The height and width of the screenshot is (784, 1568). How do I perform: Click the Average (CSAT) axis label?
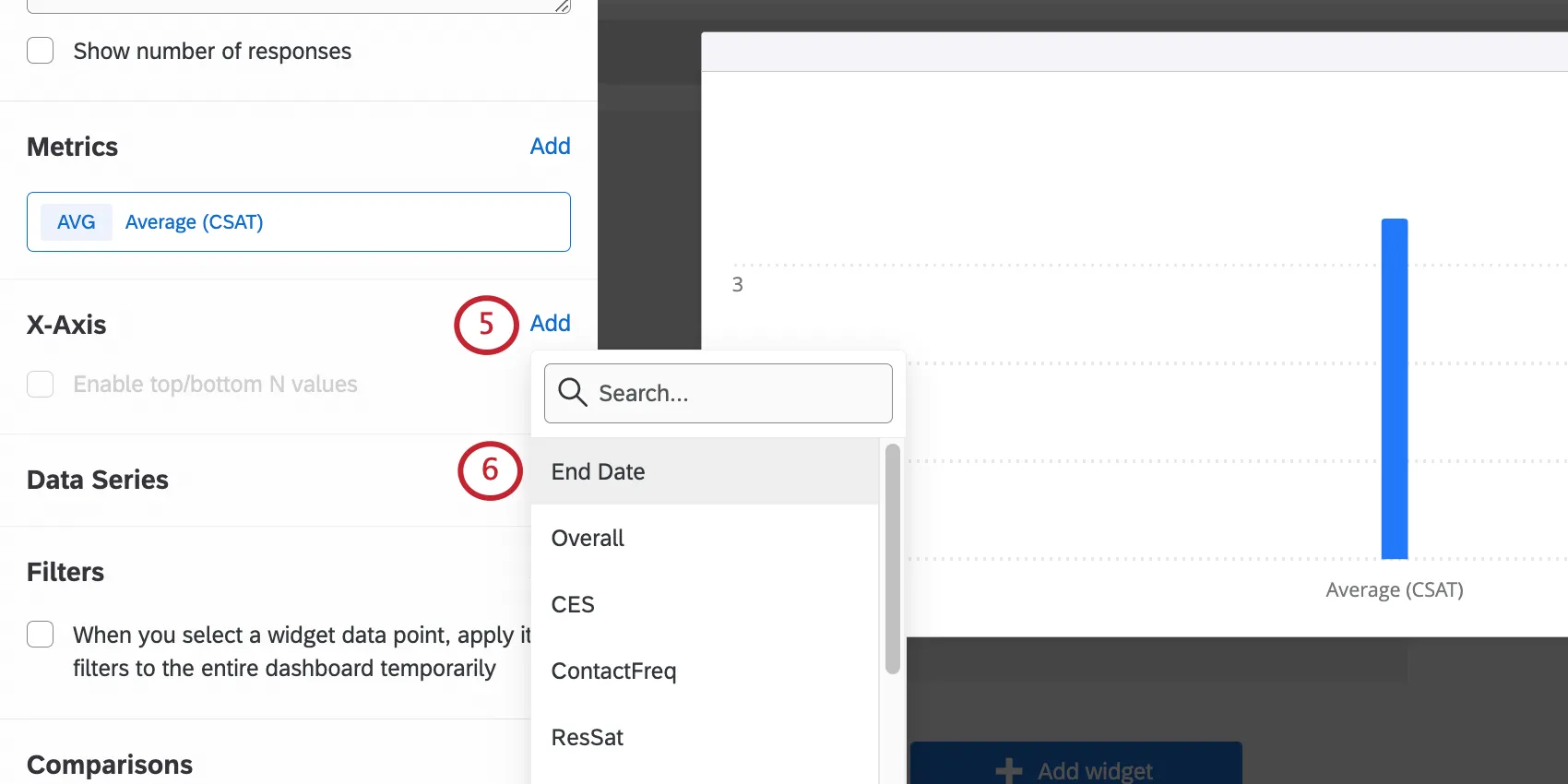(x=1394, y=589)
